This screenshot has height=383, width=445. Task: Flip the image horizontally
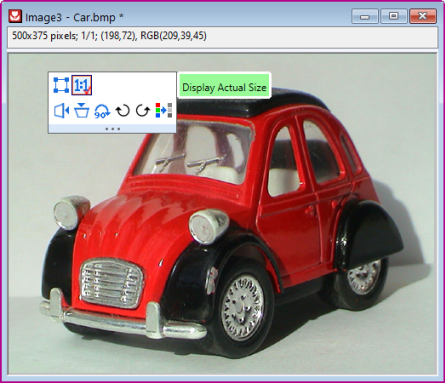tap(61, 111)
